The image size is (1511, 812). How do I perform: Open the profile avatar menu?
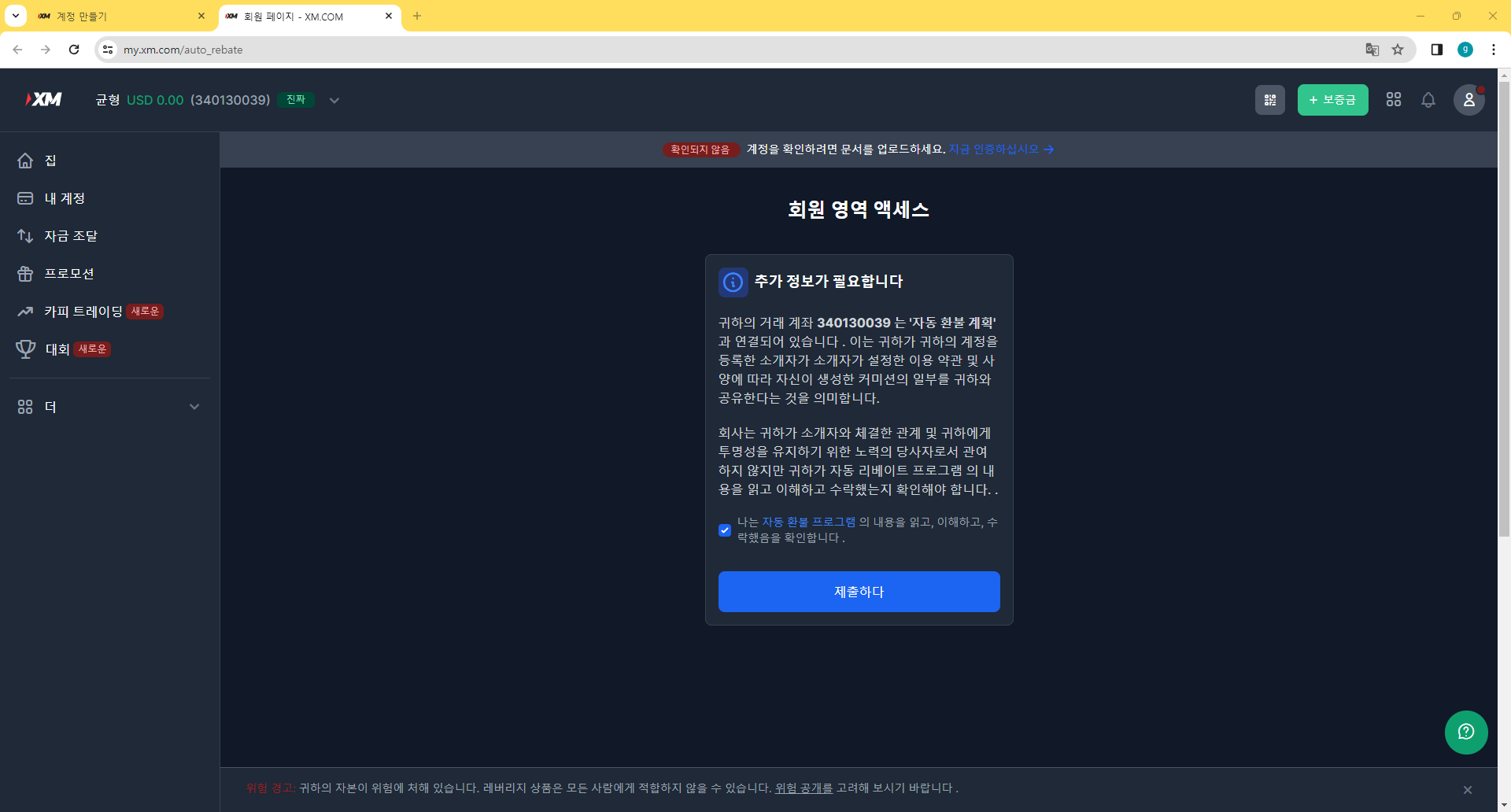pos(1469,100)
